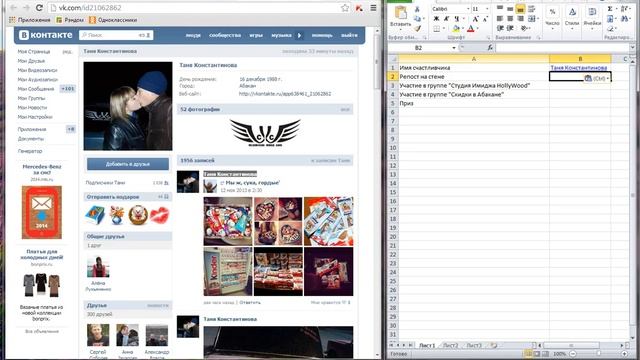
Task: Click the Paste Options (Ctrl) smart tag
Action: [x=596, y=78]
